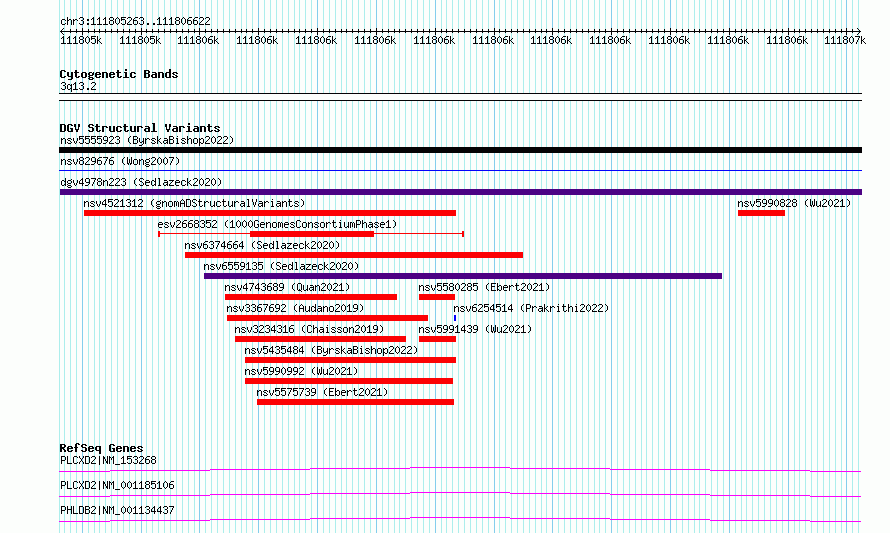Select the red nsv5990828 variant bar
This screenshot has height=533, width=890.
[761, 213]
